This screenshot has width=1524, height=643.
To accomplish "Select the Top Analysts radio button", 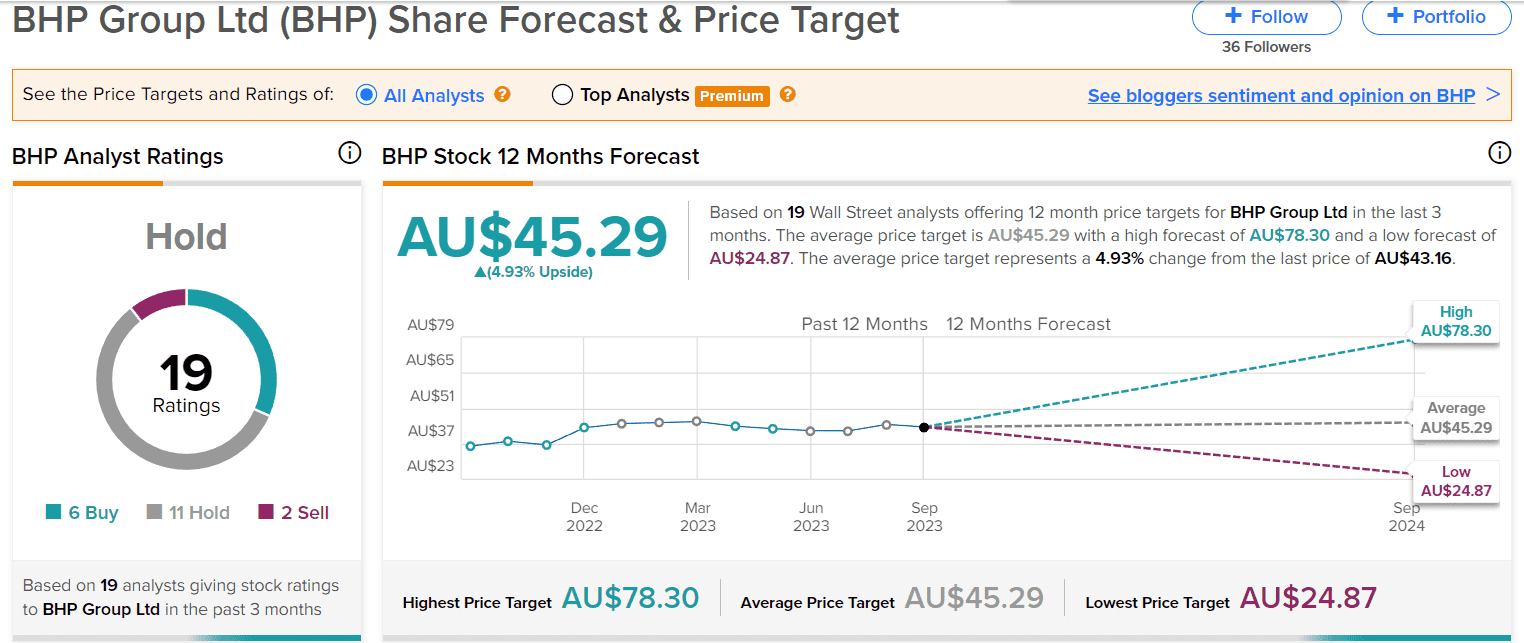I will coord(562,95).
